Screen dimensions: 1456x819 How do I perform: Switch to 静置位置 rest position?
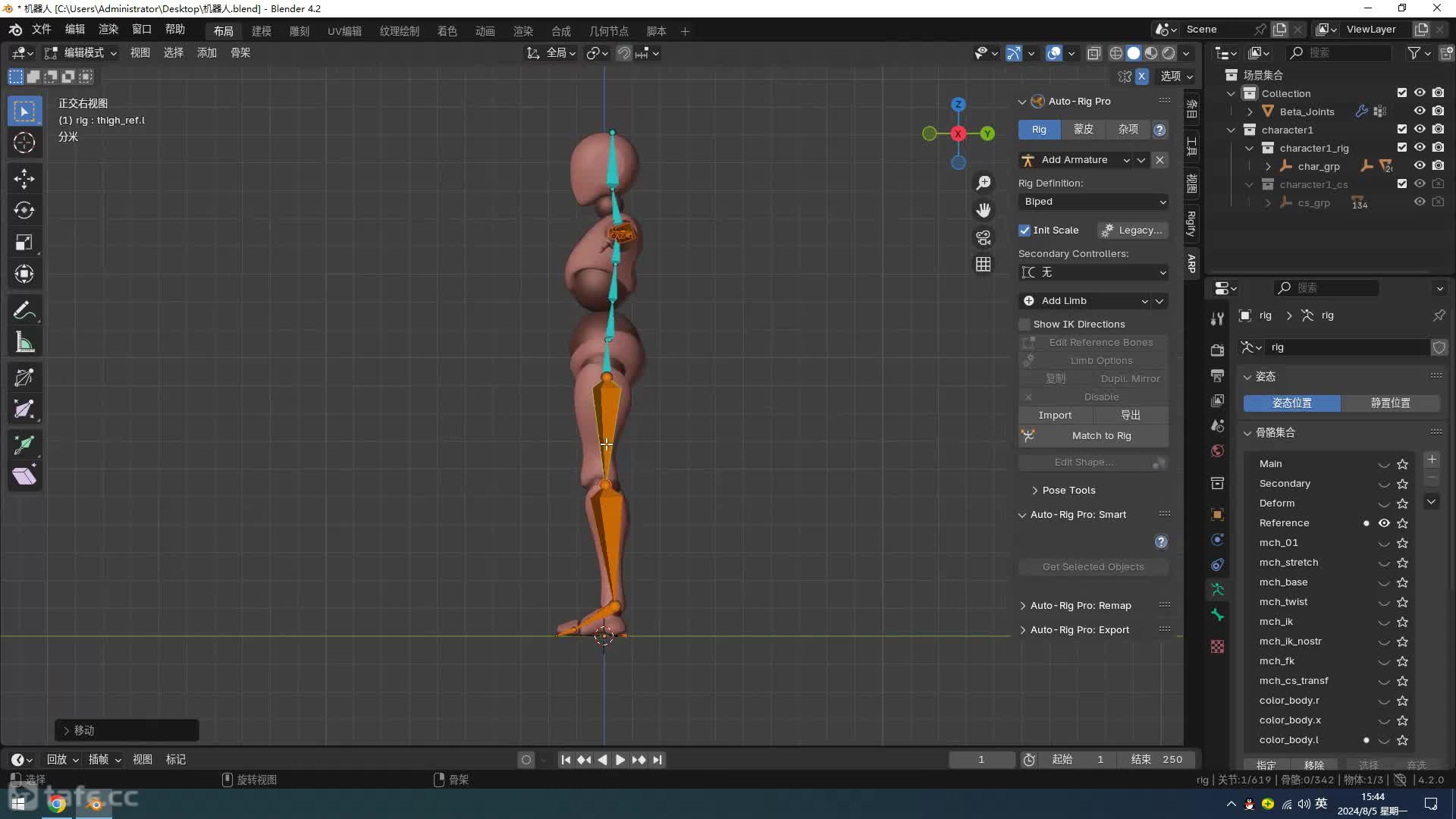[1390, 403]
